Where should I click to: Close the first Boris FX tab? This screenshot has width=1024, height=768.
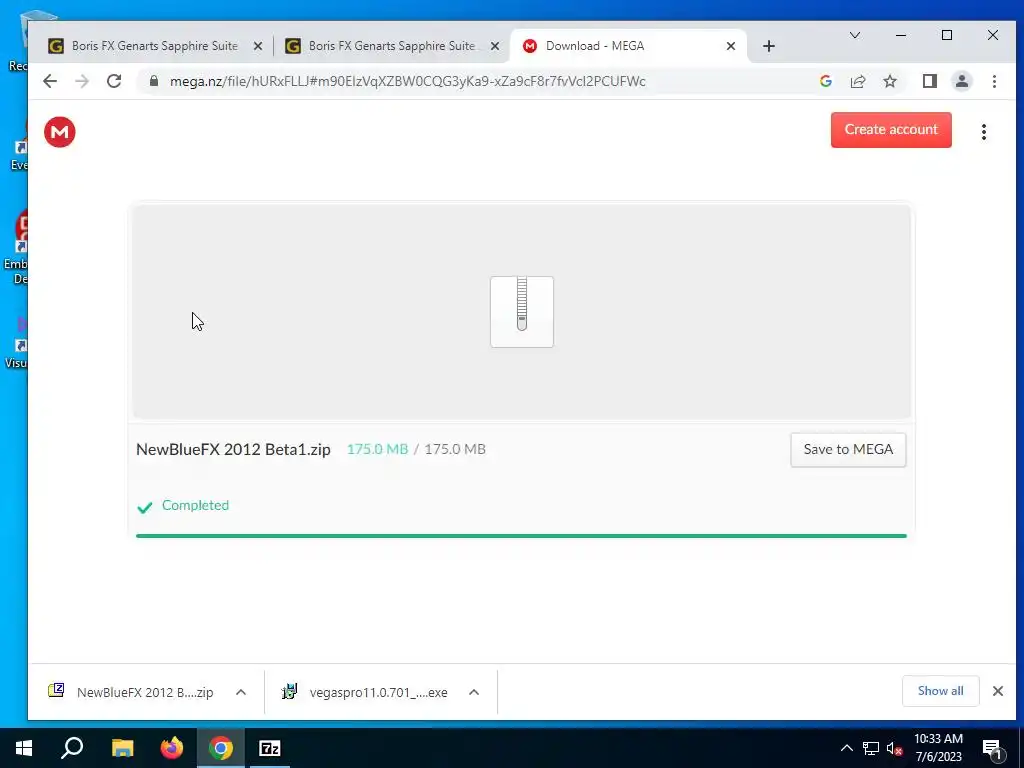tap(258, 46)
